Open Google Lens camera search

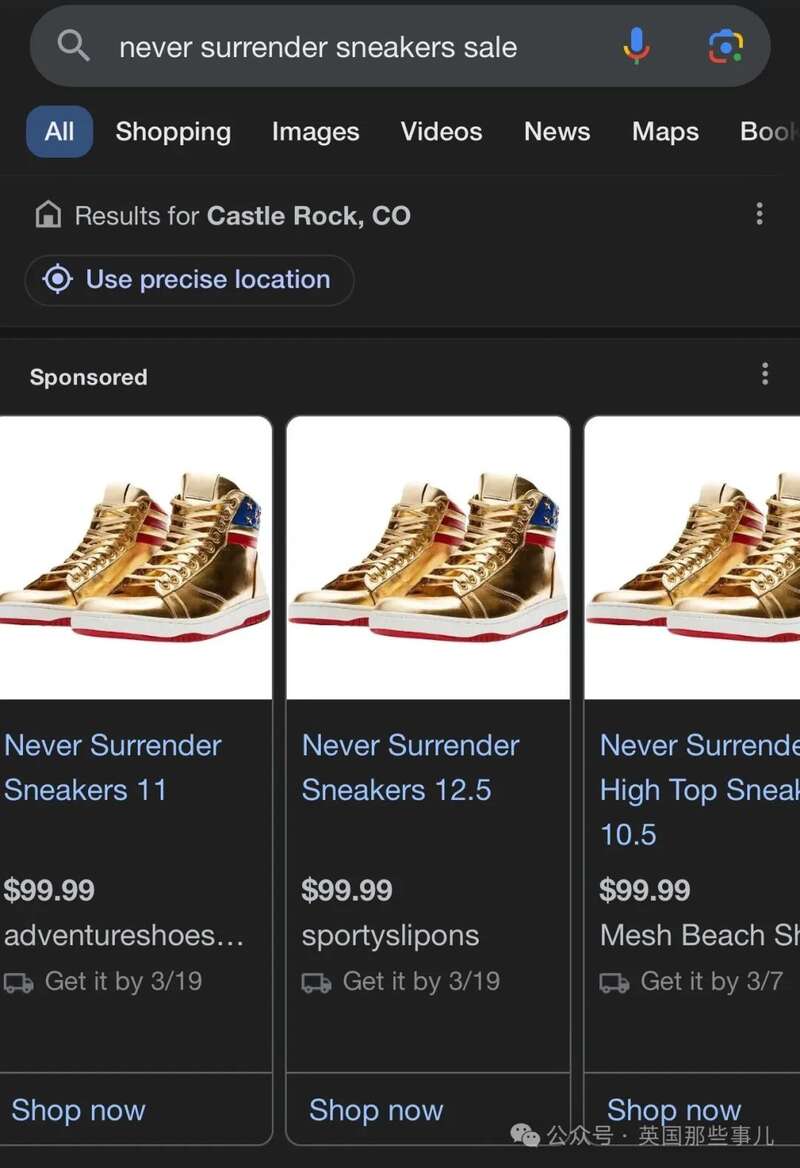coord(726,46)
